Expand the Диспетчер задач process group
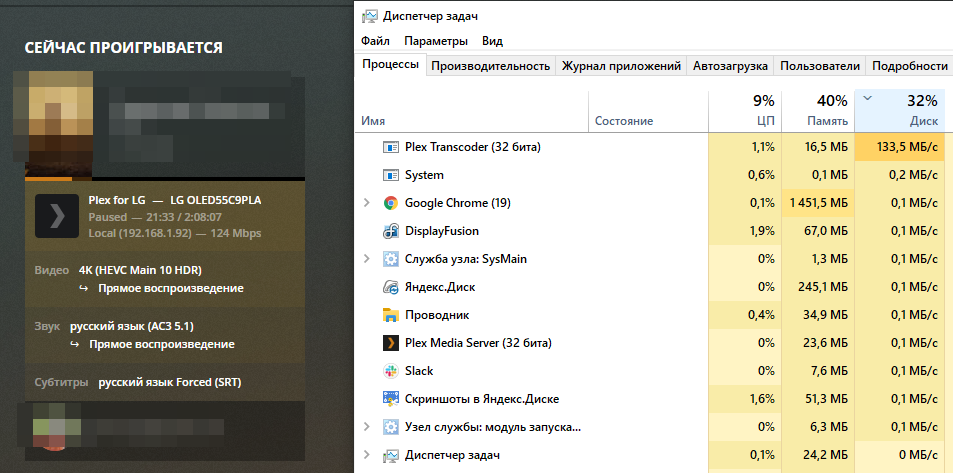Screen dimensions: 953x473 [x=368, y=455]
